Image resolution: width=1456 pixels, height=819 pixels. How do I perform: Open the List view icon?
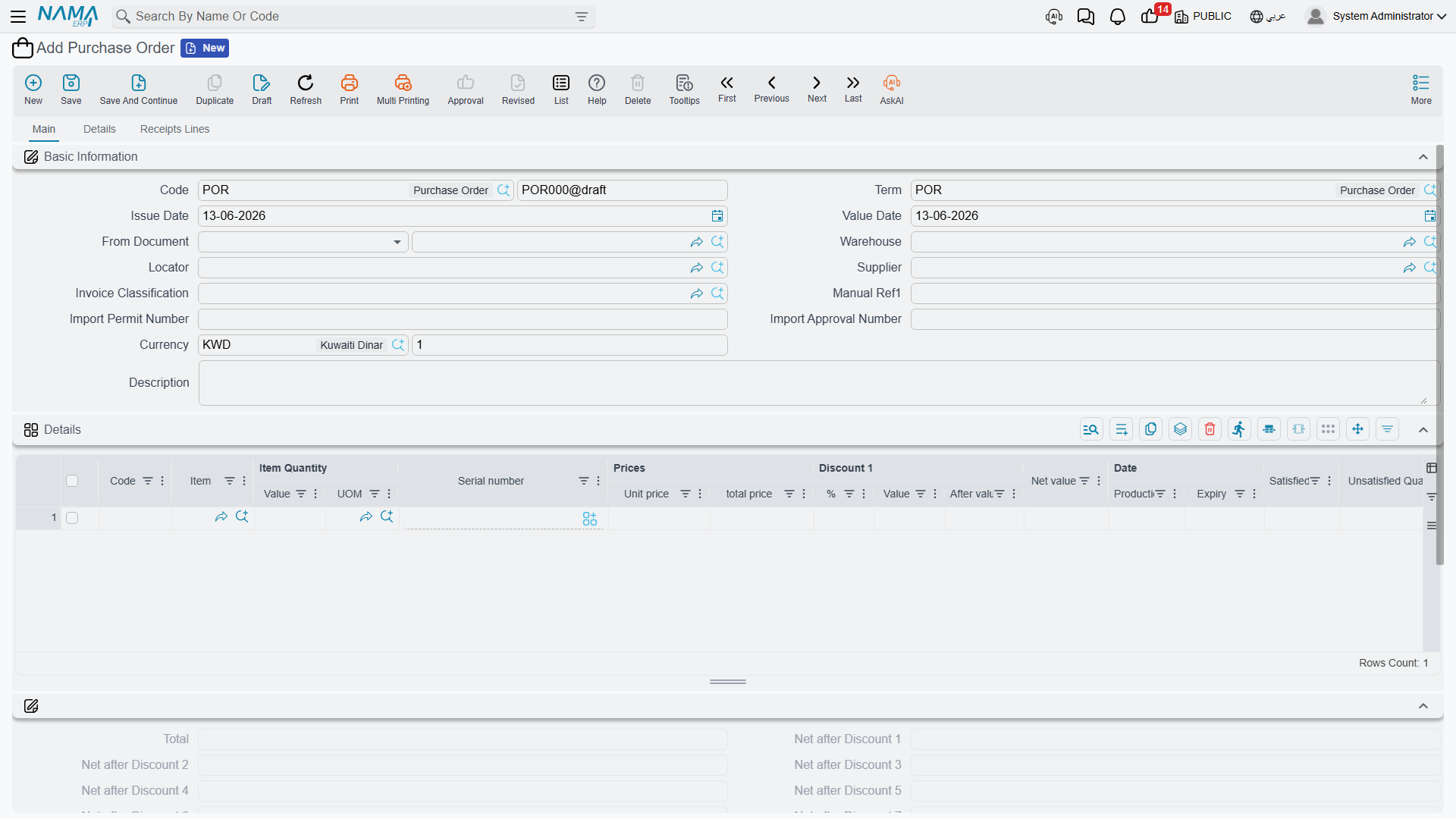(561, 89)
